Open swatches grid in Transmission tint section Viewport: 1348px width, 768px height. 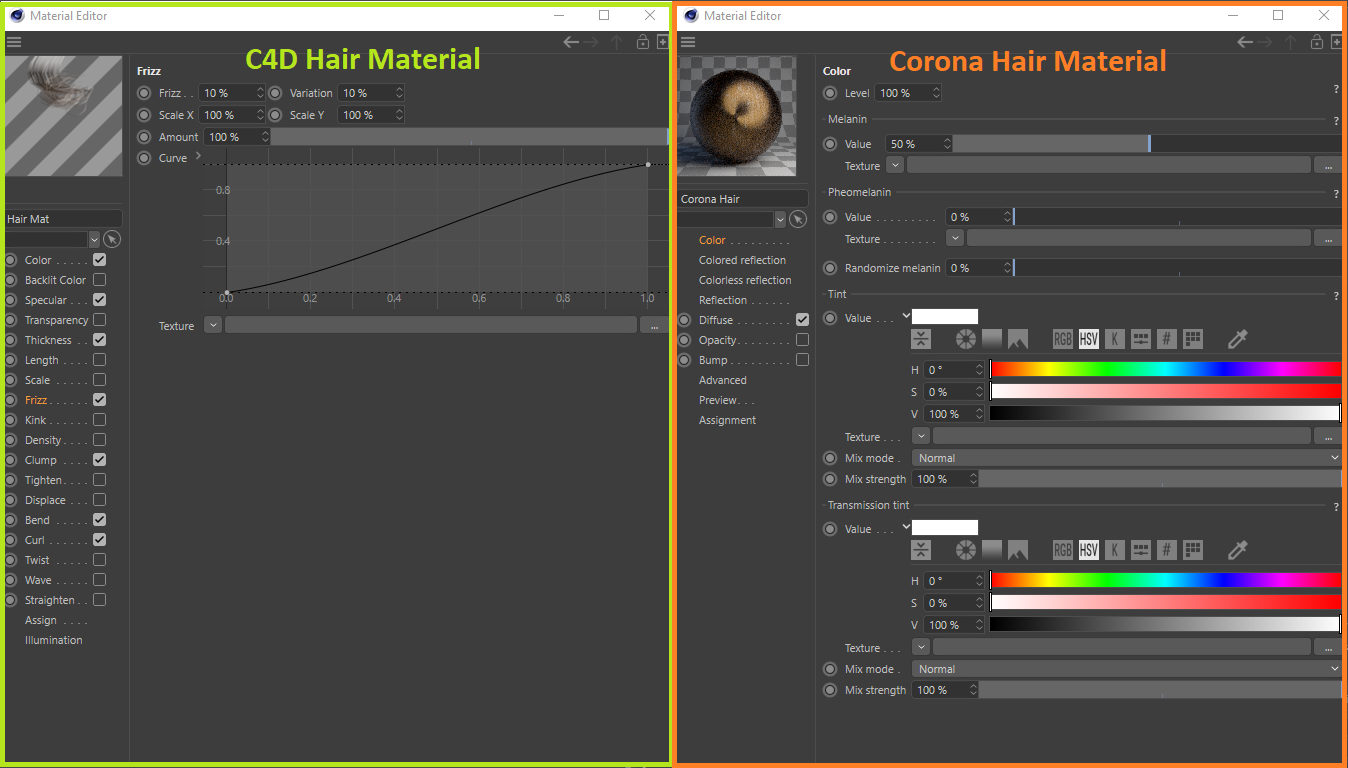tap(1192, 550)
